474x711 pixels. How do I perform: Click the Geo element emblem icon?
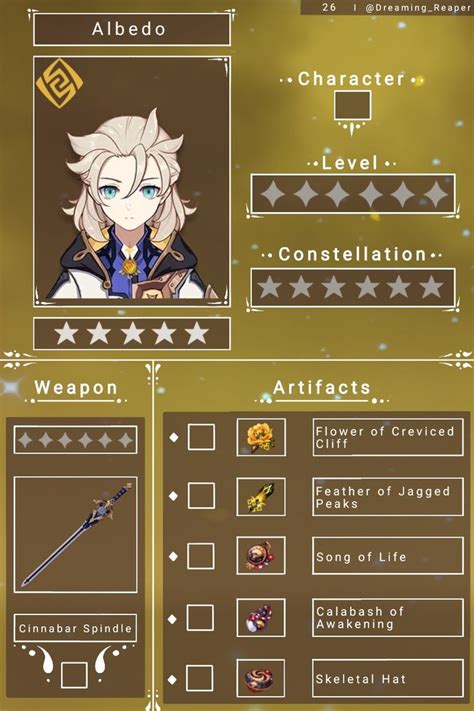[x=59, y=83]
